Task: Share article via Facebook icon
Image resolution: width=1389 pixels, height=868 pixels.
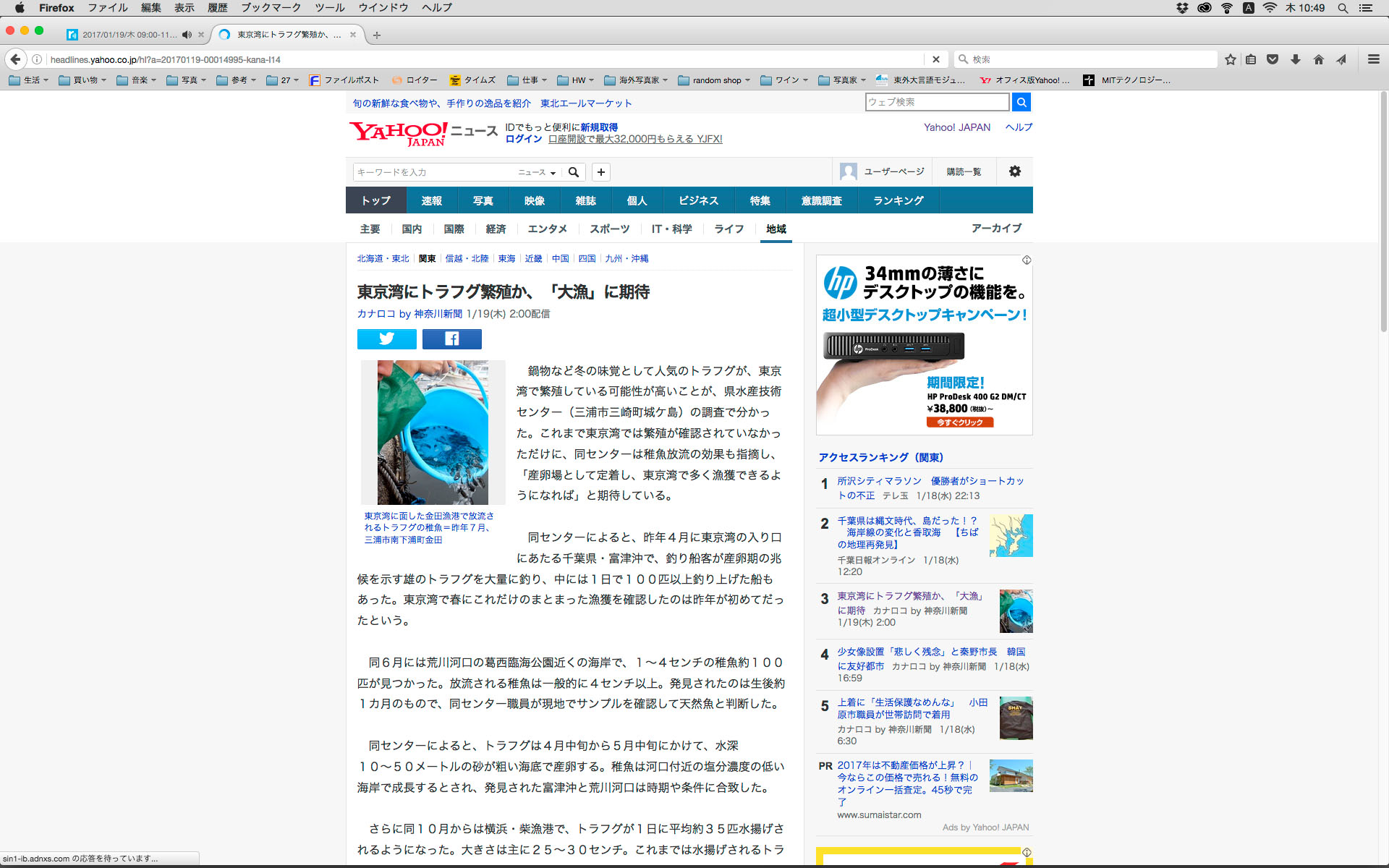Action: click(x=451, y=339)
